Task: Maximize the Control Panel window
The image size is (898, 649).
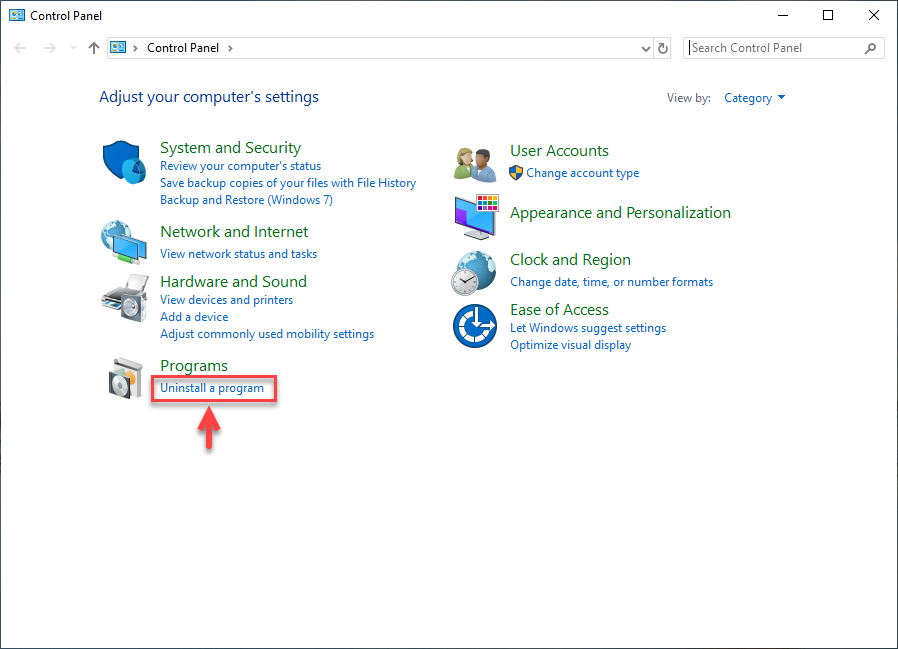Action: (828, 15)
